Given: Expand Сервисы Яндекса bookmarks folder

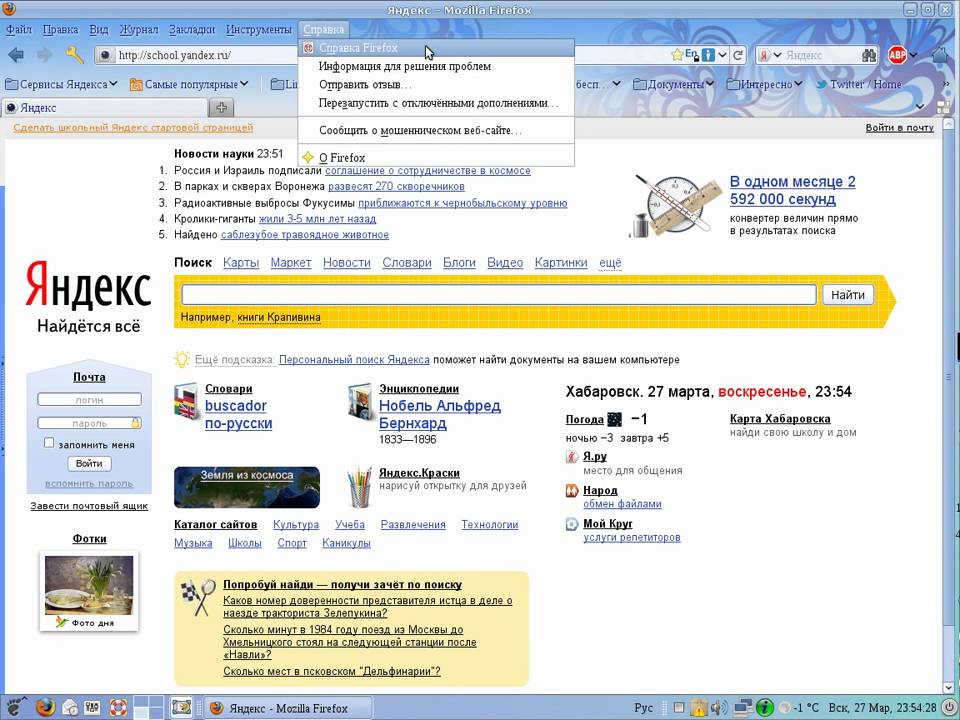Looking at the screenshot, I should coord(61,84).
